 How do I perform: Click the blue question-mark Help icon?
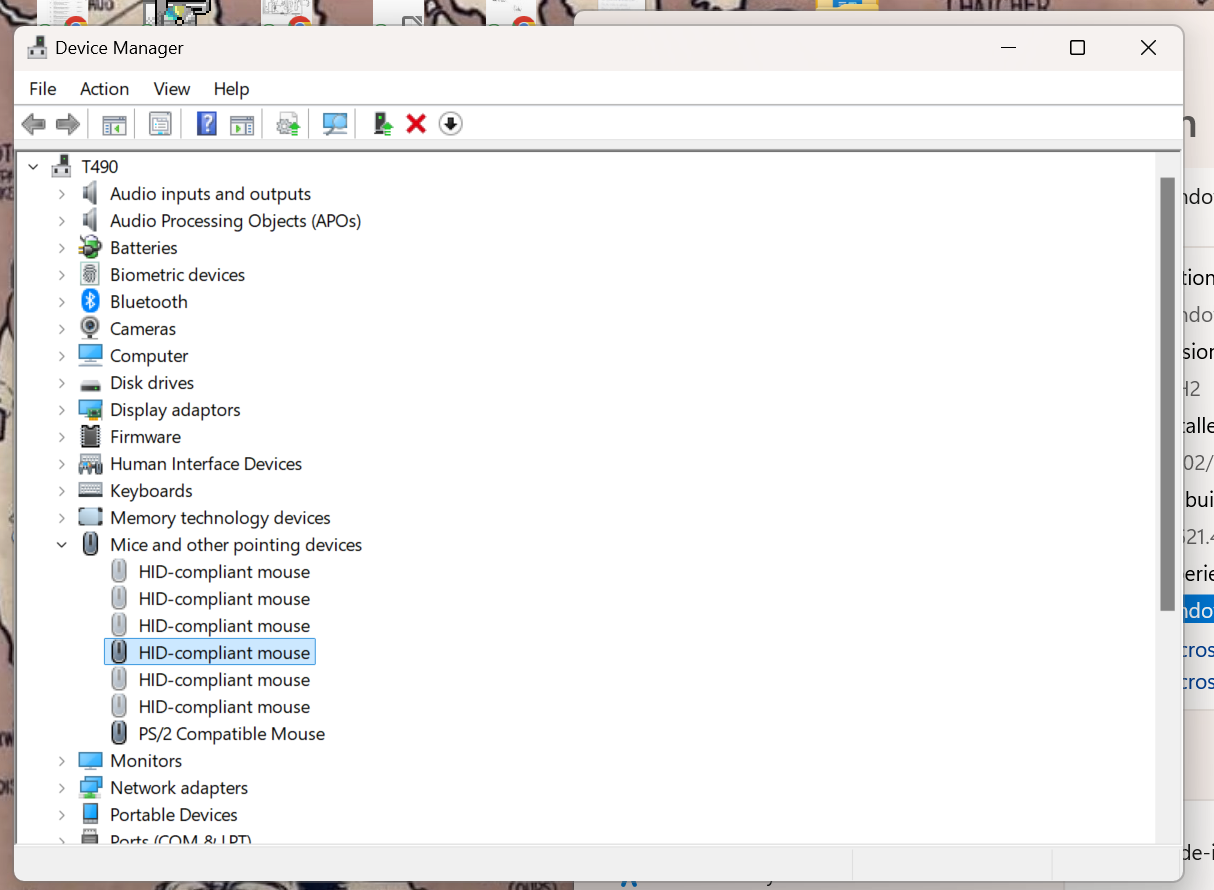(206, 124)
